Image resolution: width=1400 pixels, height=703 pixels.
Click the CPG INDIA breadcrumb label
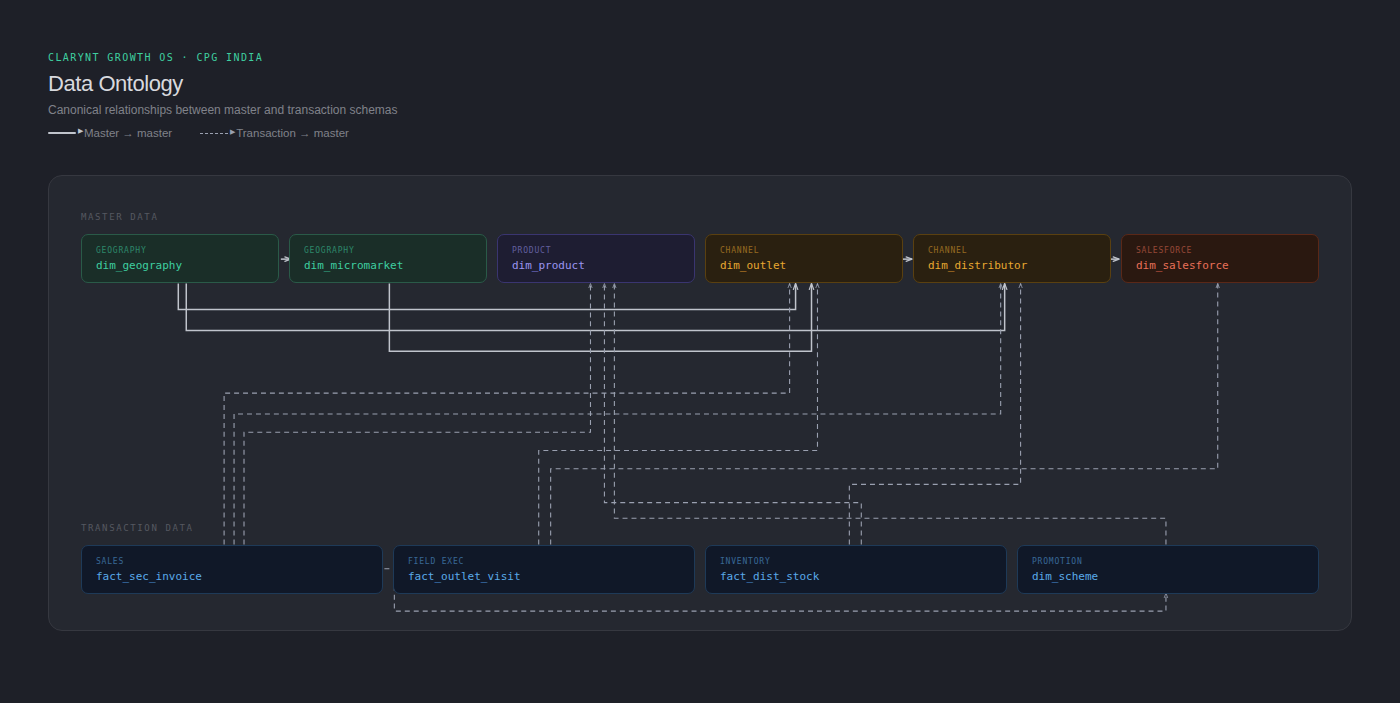pyautogui.click(x=230, y=57)
